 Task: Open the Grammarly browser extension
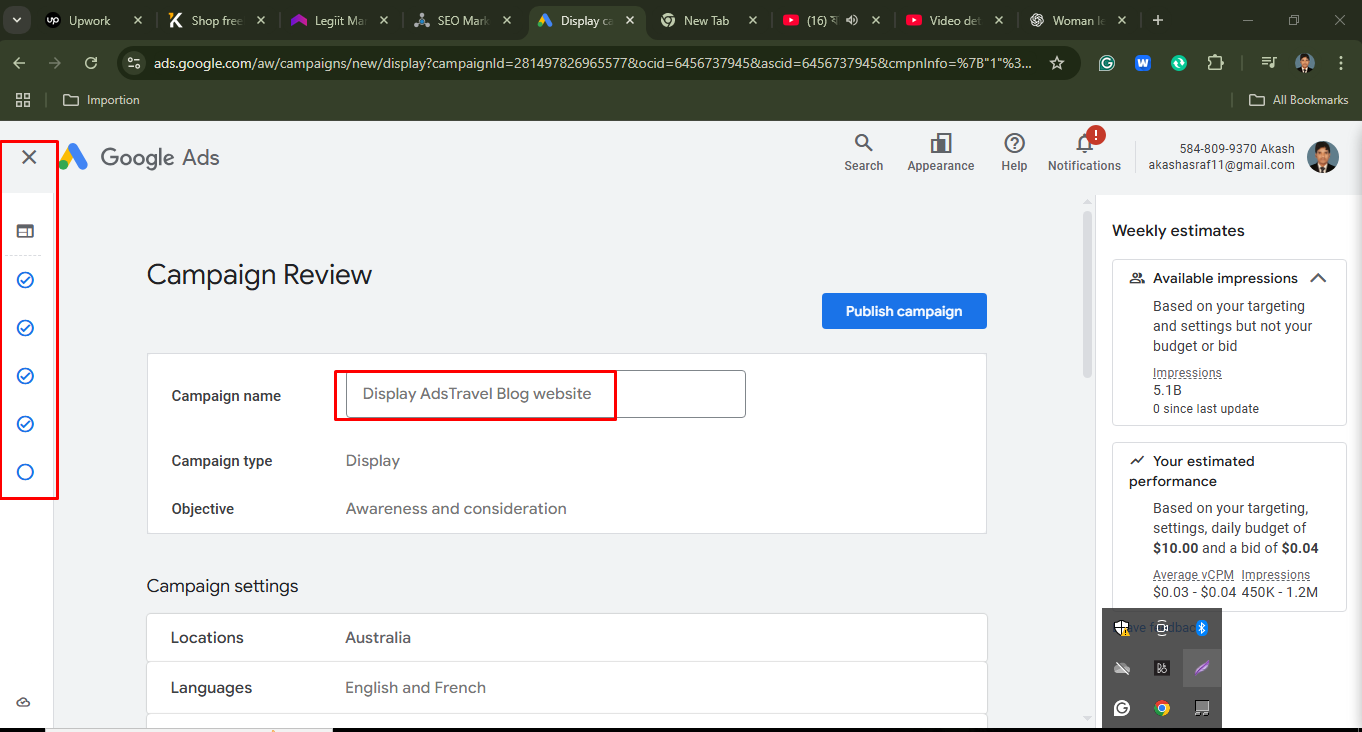pos(1106,62)
